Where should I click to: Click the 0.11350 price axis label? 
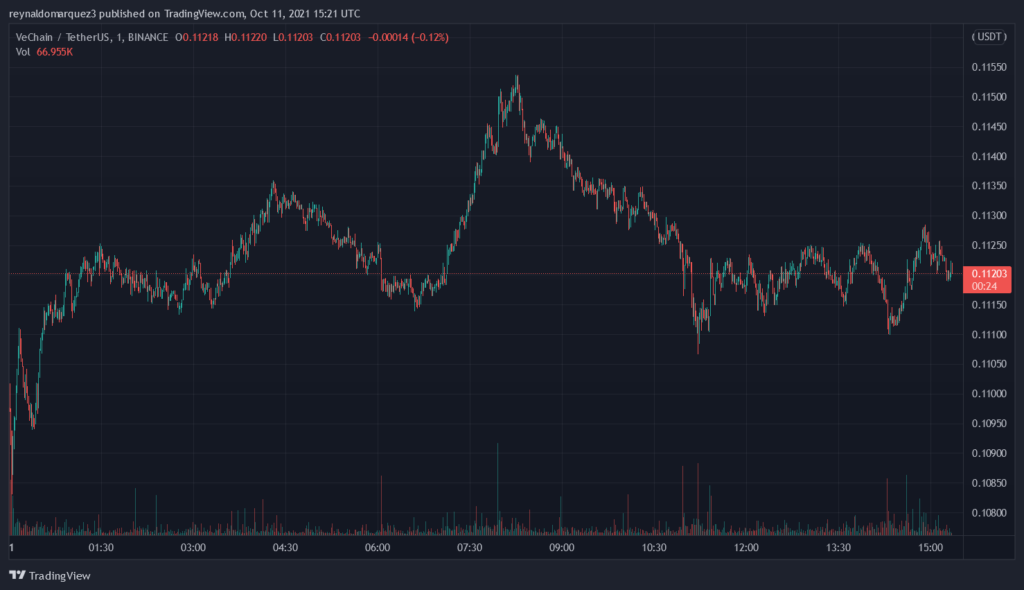[x=989, y=186]
